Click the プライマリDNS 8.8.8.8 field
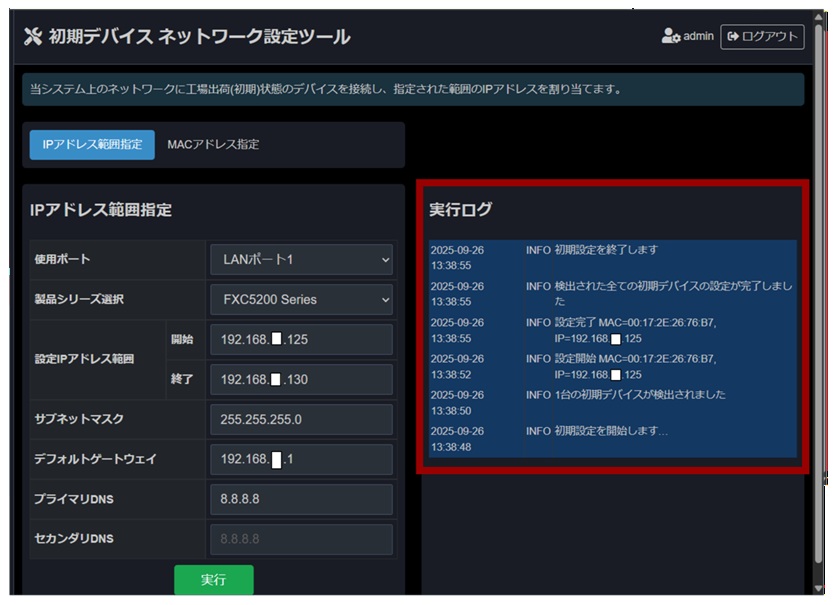Image resolution: width=837 pixels, height=605 pixels. [x=302, y=499]
